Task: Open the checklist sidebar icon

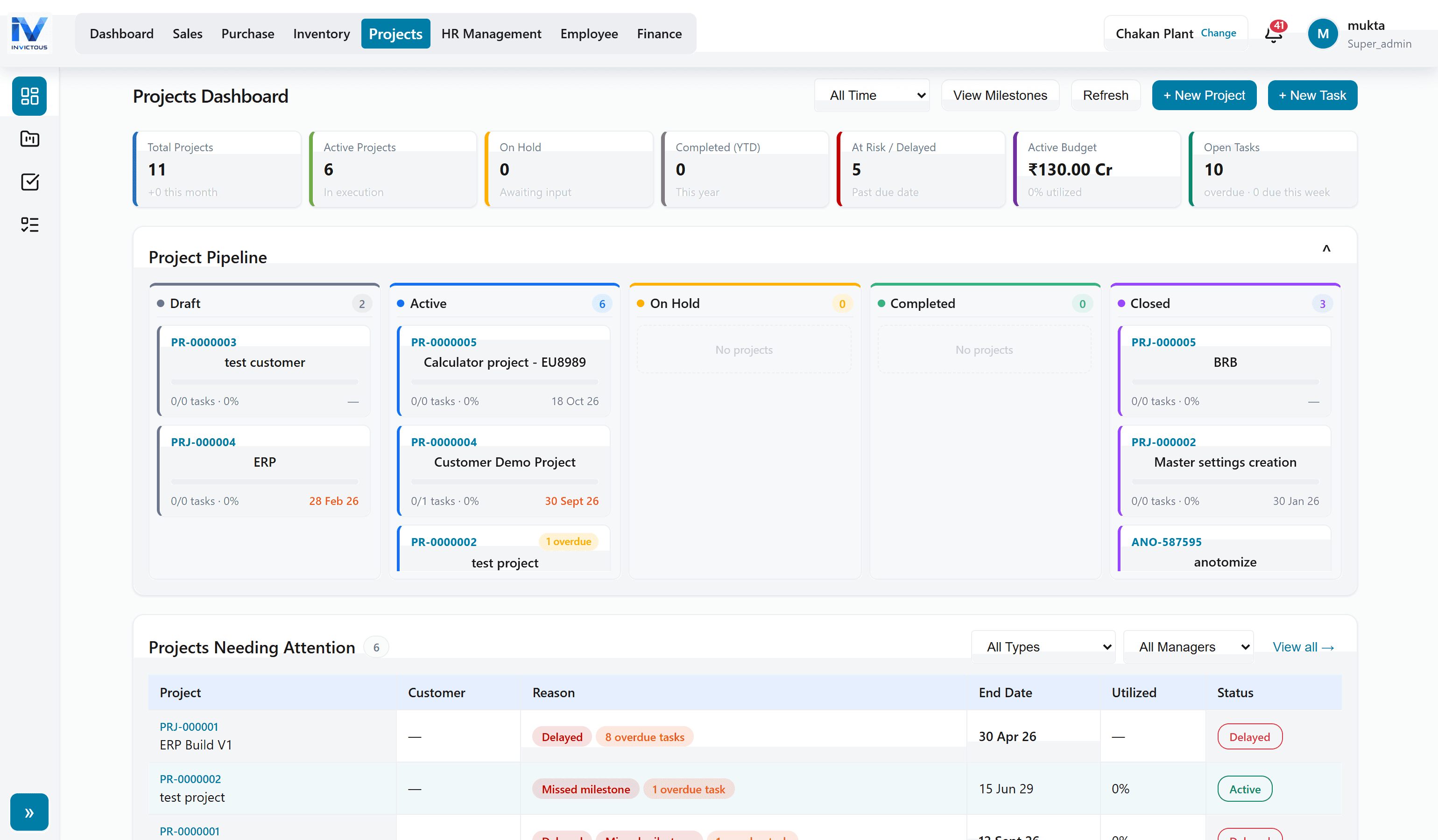Action: click(30, 224)
